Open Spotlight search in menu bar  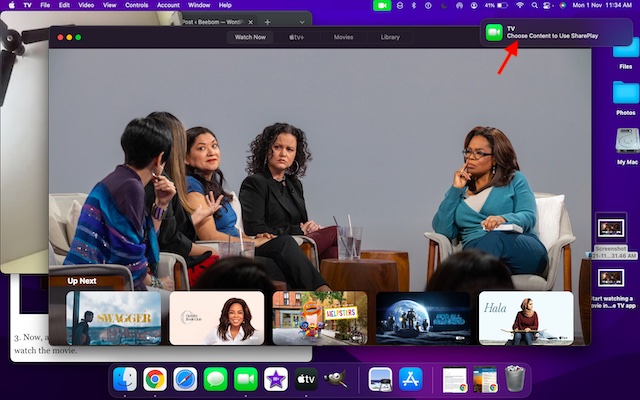534,5
